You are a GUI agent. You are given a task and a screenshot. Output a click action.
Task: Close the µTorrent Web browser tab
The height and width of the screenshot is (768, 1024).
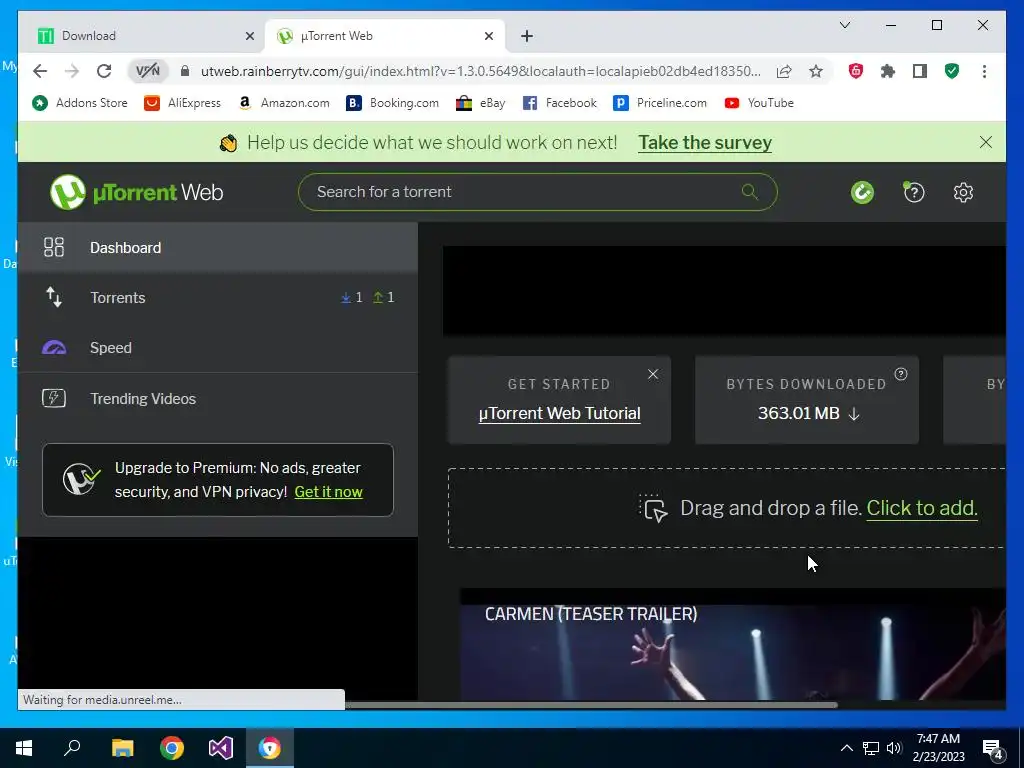point(488,37)
